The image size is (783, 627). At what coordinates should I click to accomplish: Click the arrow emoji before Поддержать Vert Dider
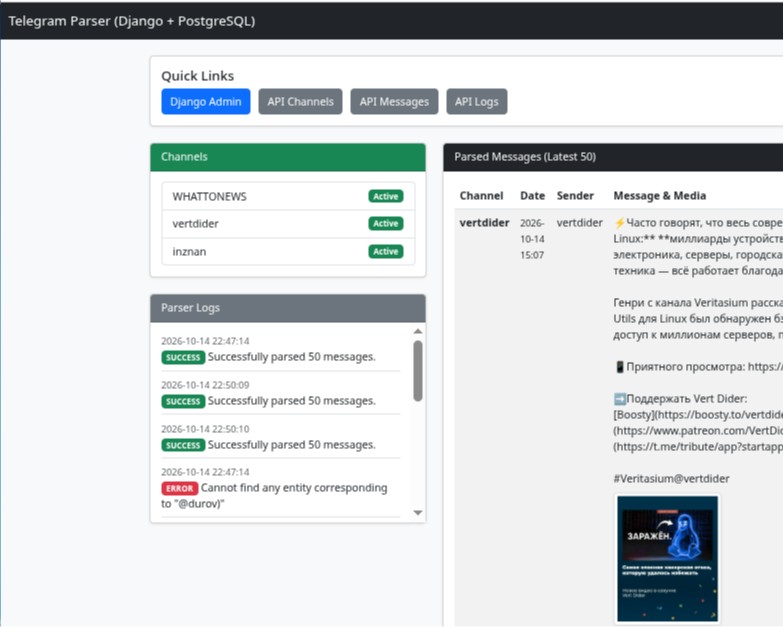(620, 399)
